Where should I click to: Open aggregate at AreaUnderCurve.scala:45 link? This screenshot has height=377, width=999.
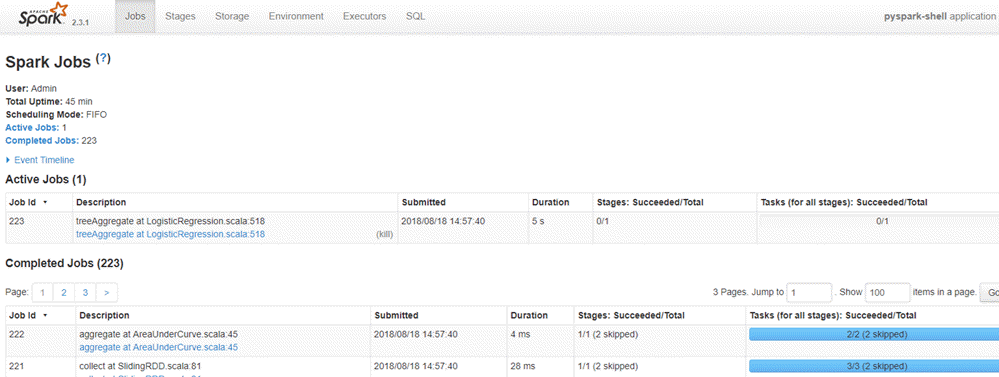(159, 347)
